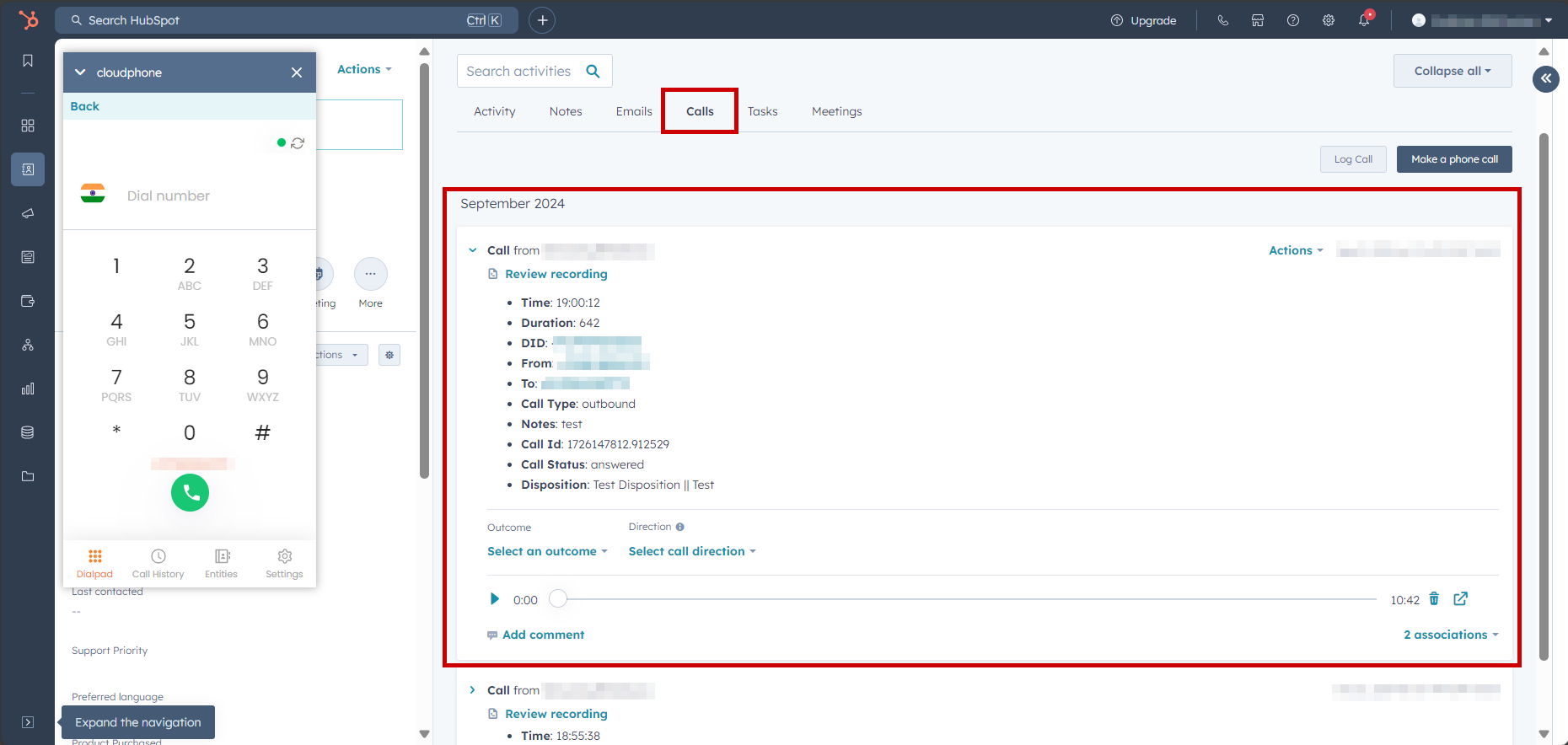Show the Direction info tooltip icon
Viewport: 1568px width, 745px height.
click(x=679, y=527)
